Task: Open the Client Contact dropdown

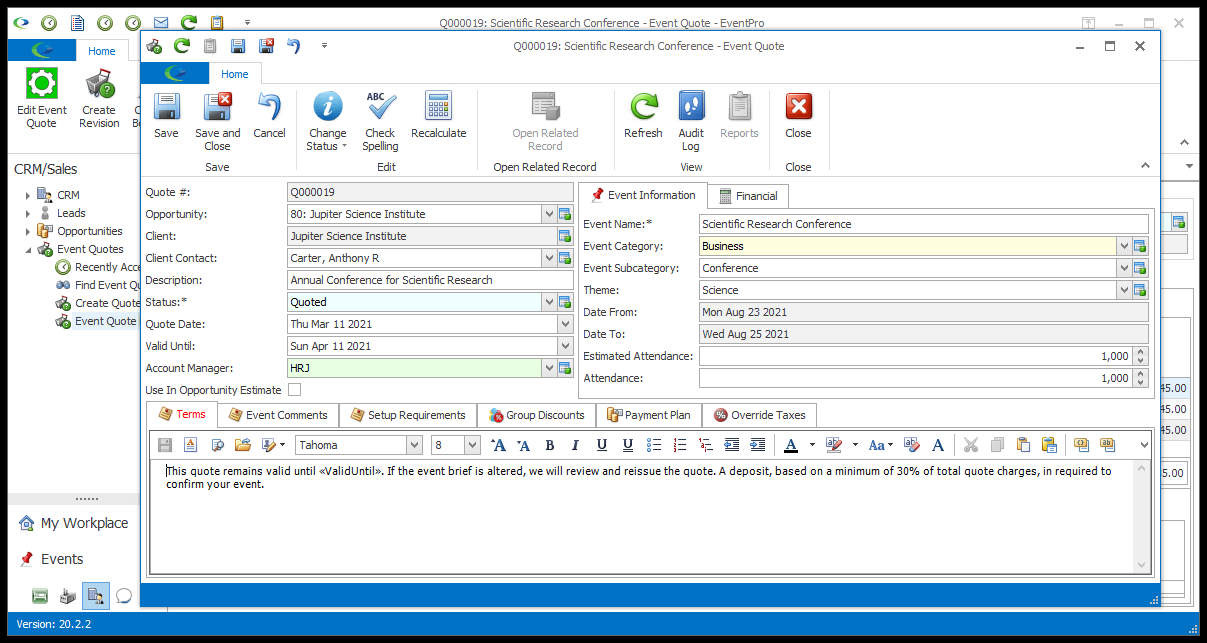Action: click(x=549, y=258)
